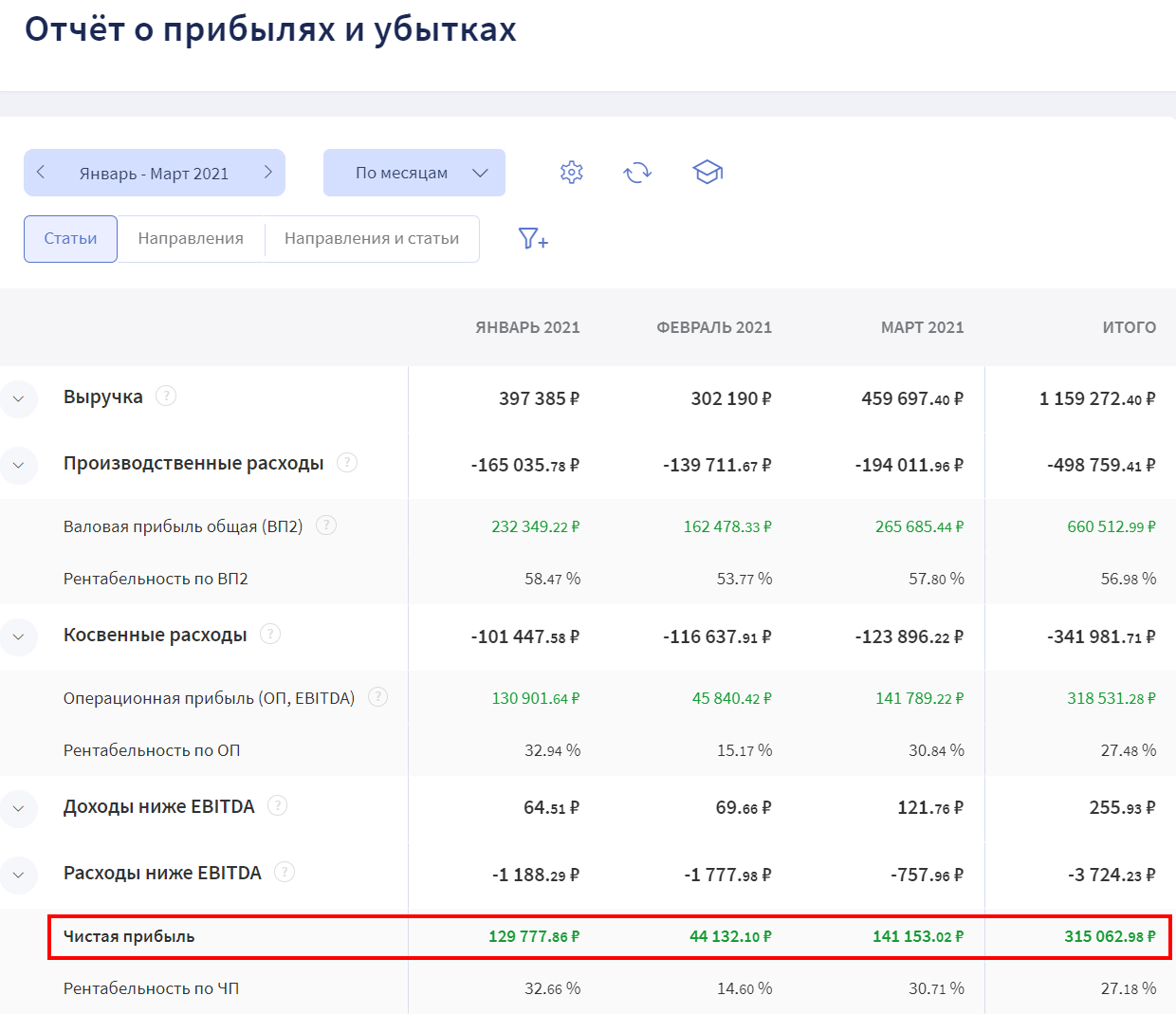Image resolution: width=1176 pixels, height=1014 pixels.
Task: Open the report settings gear icon
Action: 571,173
